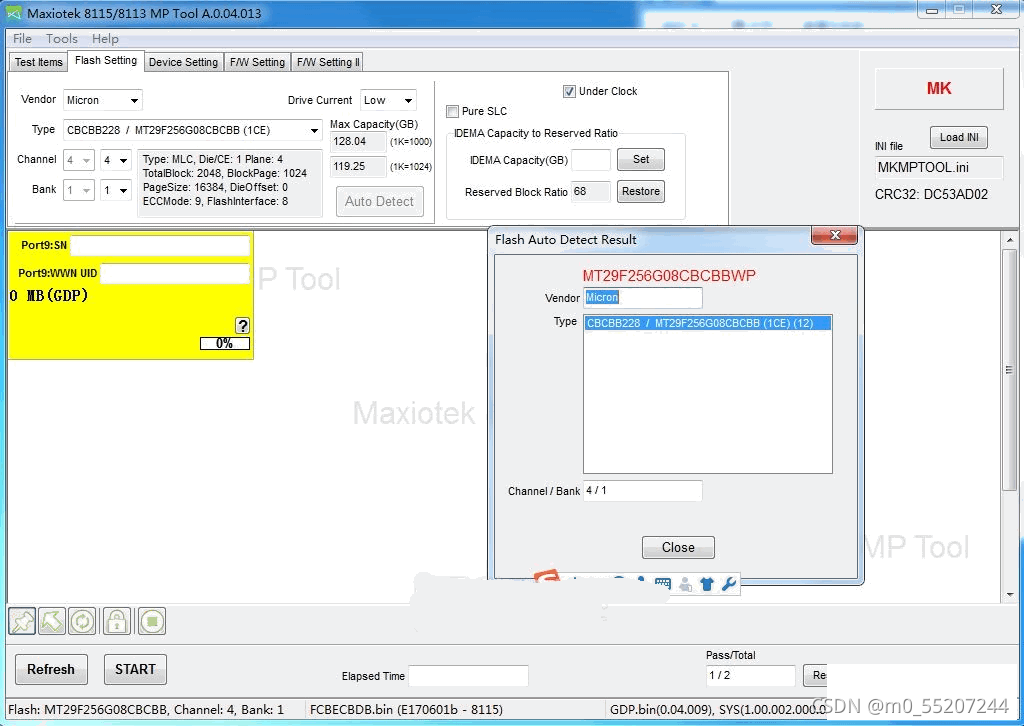Viewport: 1024px width, 726px height.
Task: Click the circular arrows refresh icon in the toolbar
Action: (82, 621)
